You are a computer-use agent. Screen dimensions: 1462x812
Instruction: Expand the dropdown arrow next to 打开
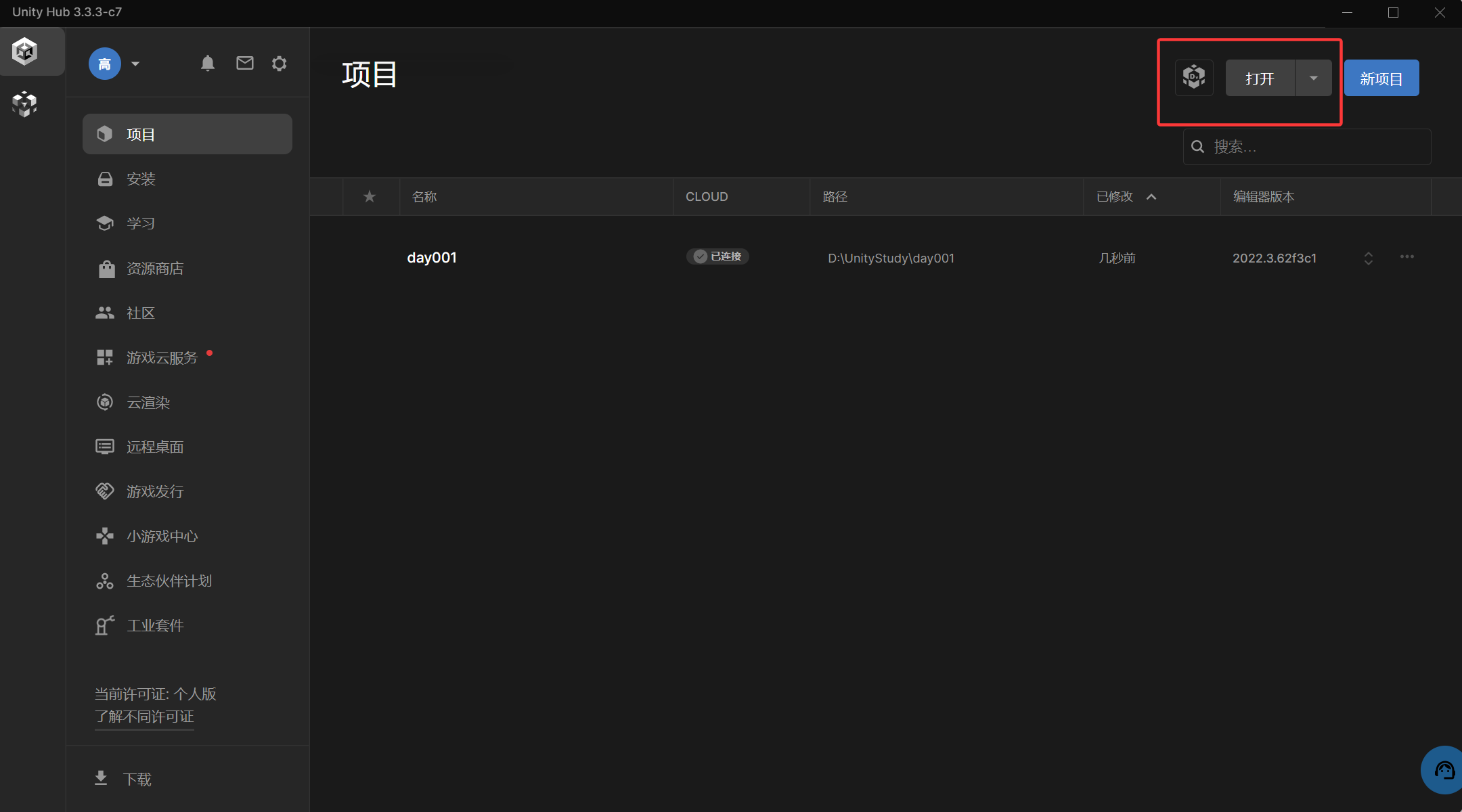click(x=1313, y=78)
